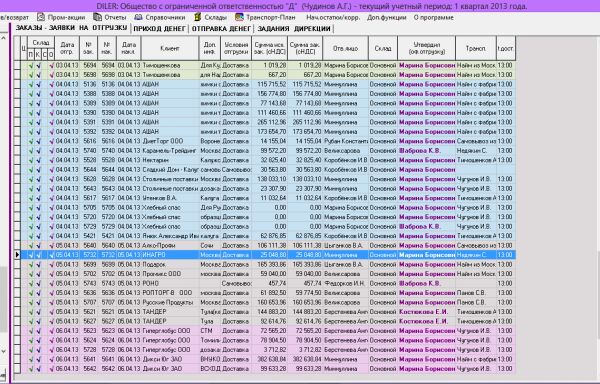This screenshot has width=600, height=384.
Task: Tick the first-column checkbox for order 5743
Action: [17, 283]
